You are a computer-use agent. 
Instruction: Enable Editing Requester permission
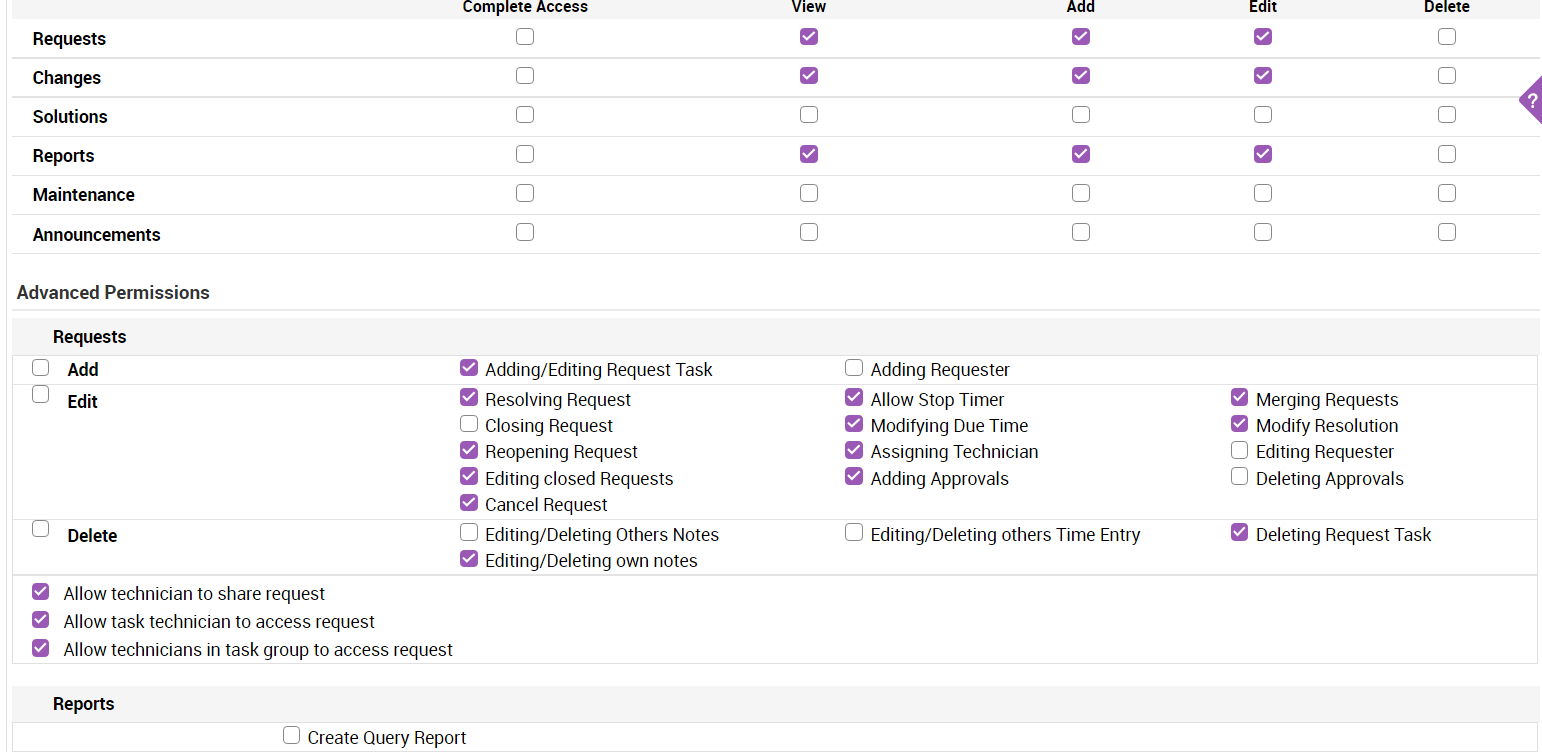coord(1240,450)
